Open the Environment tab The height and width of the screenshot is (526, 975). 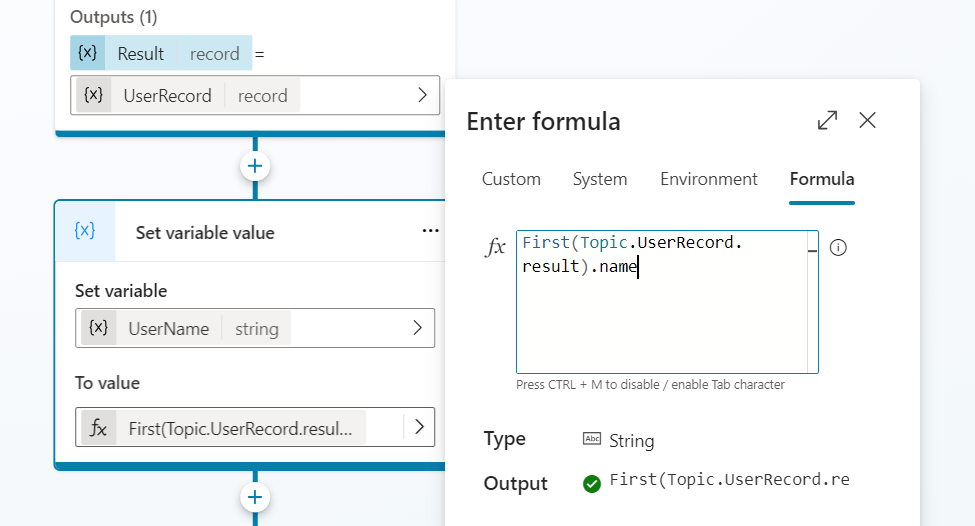pyautogui.click(x=708, y=180)
